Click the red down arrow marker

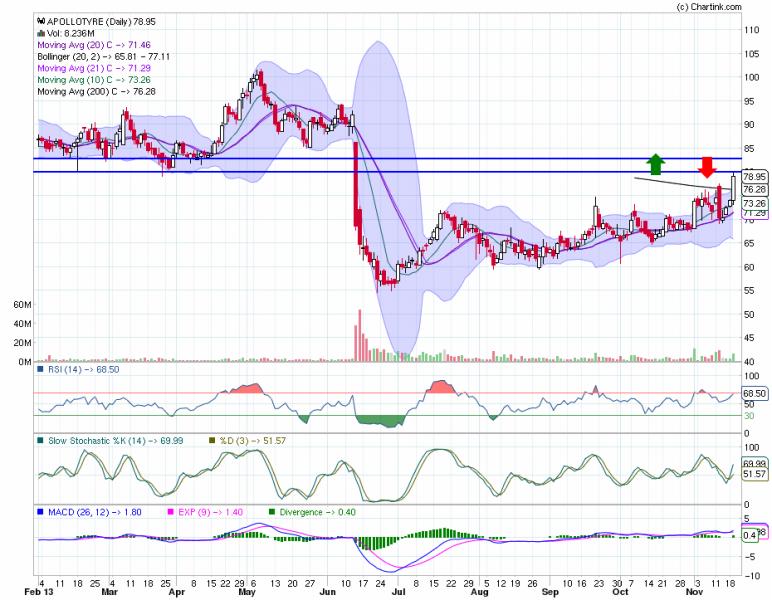tap(707, 167)
